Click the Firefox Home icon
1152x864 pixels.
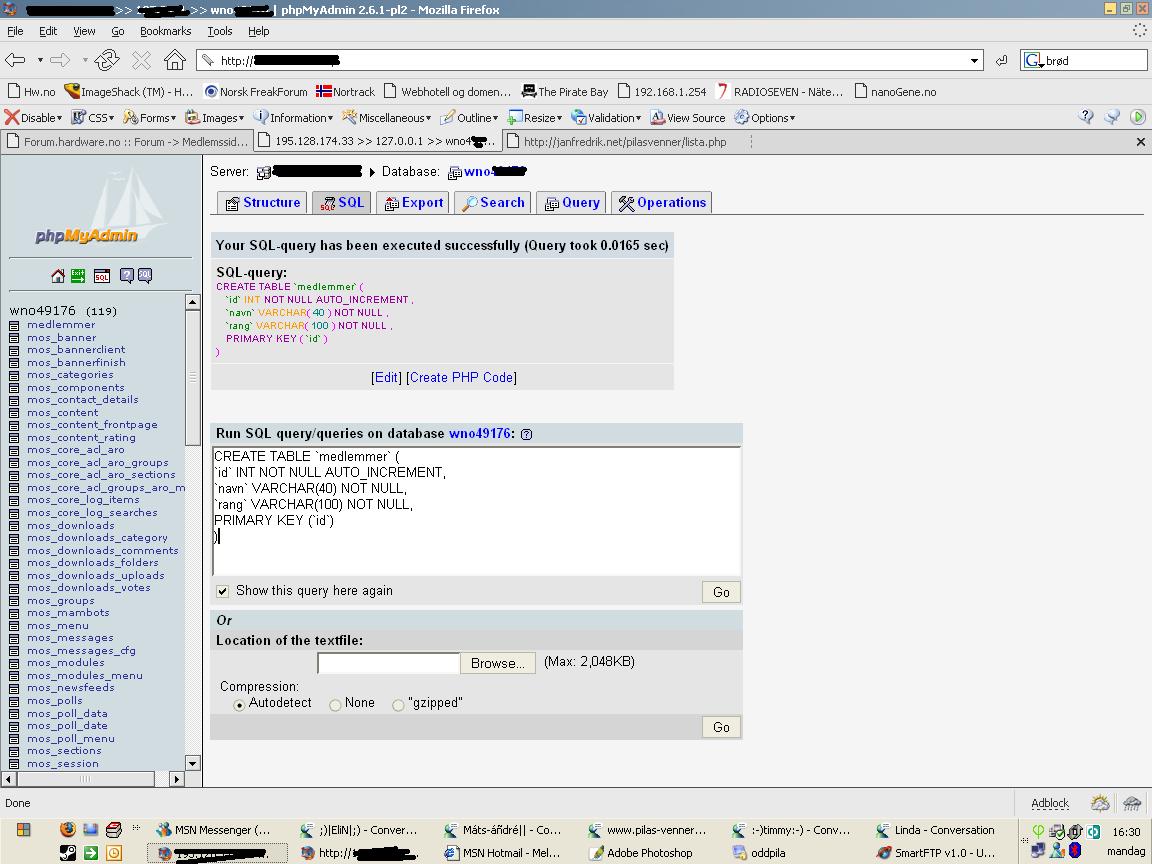point(175,60)
